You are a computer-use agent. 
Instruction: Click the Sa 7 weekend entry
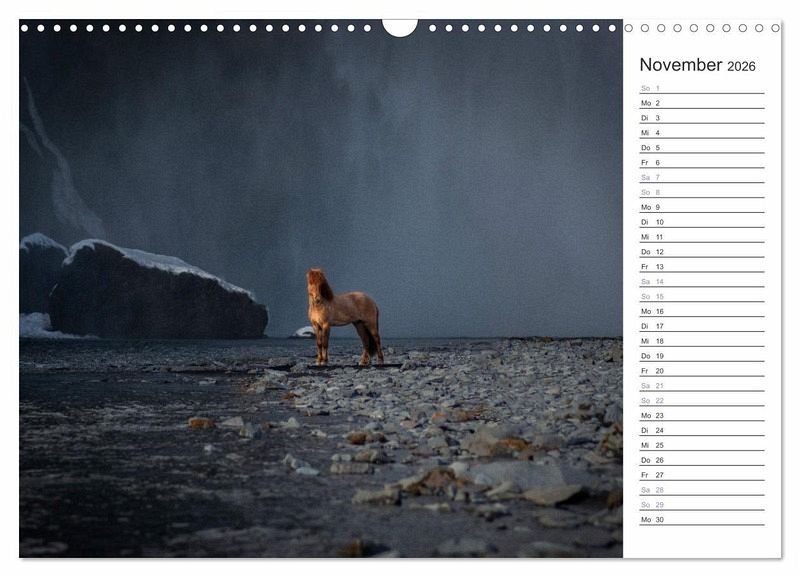pos(701,177)
